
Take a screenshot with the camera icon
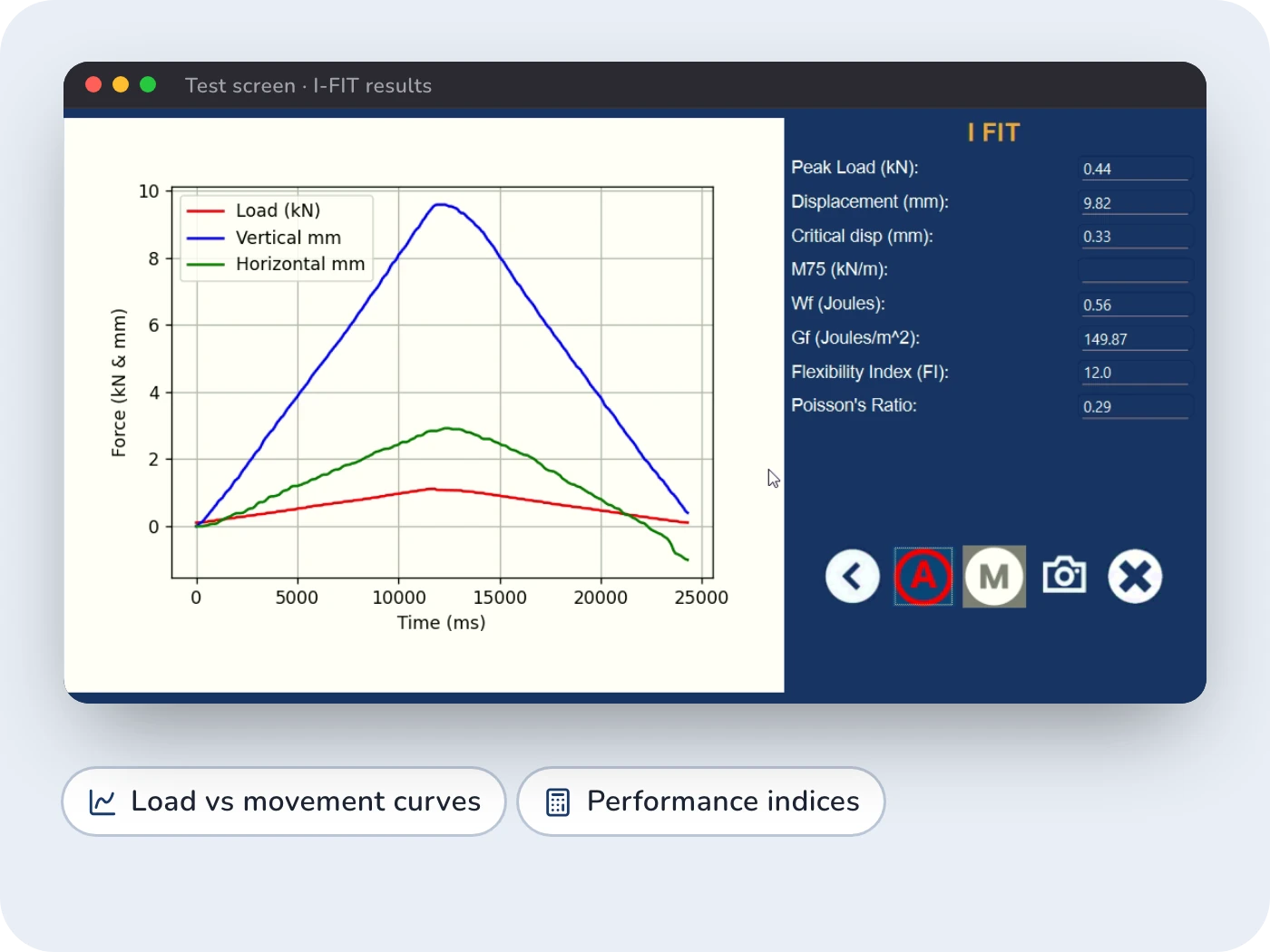tap(1064, 575)
